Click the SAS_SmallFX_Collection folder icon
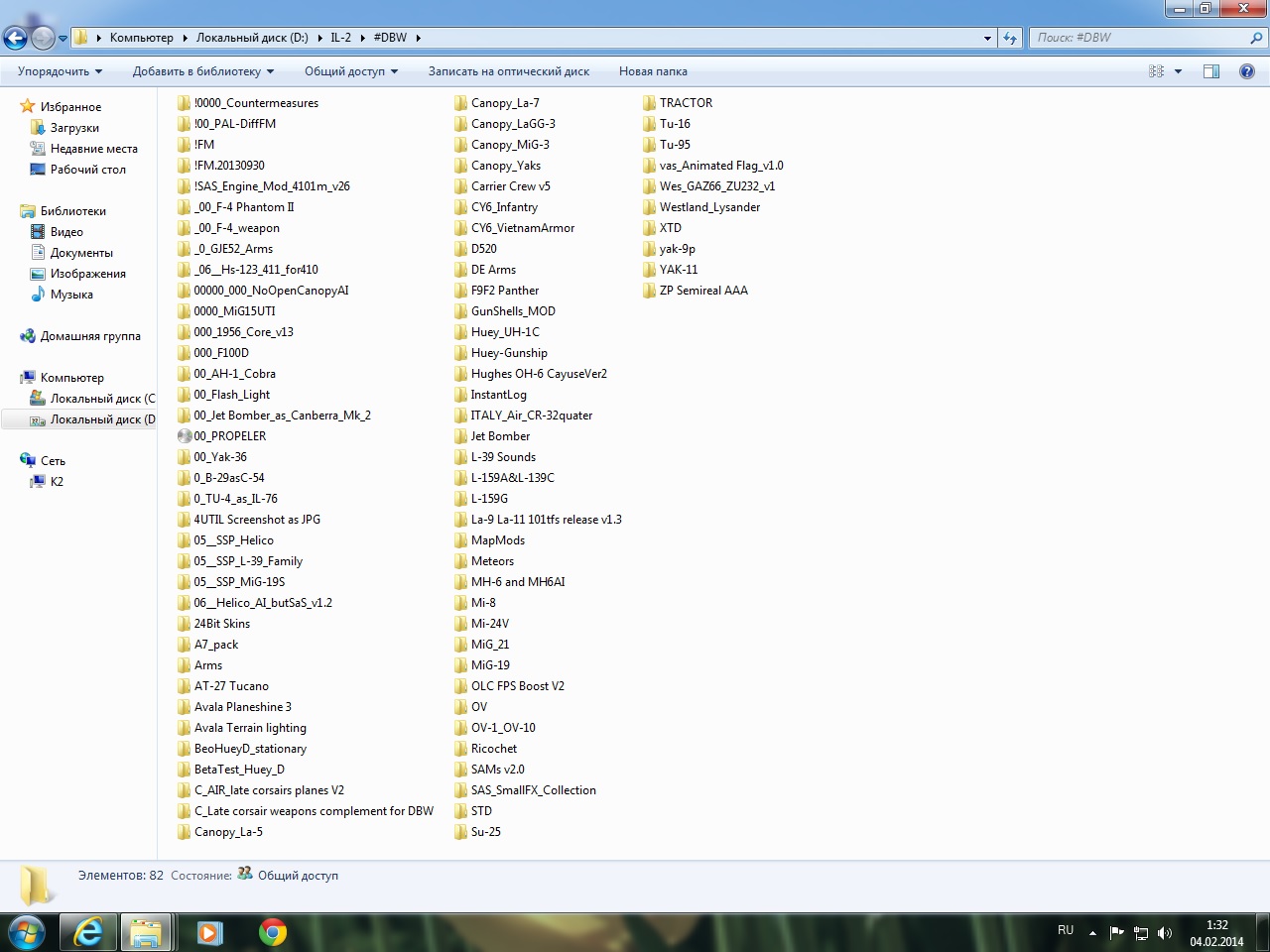 pyautogui.click(x=461, y=790)
